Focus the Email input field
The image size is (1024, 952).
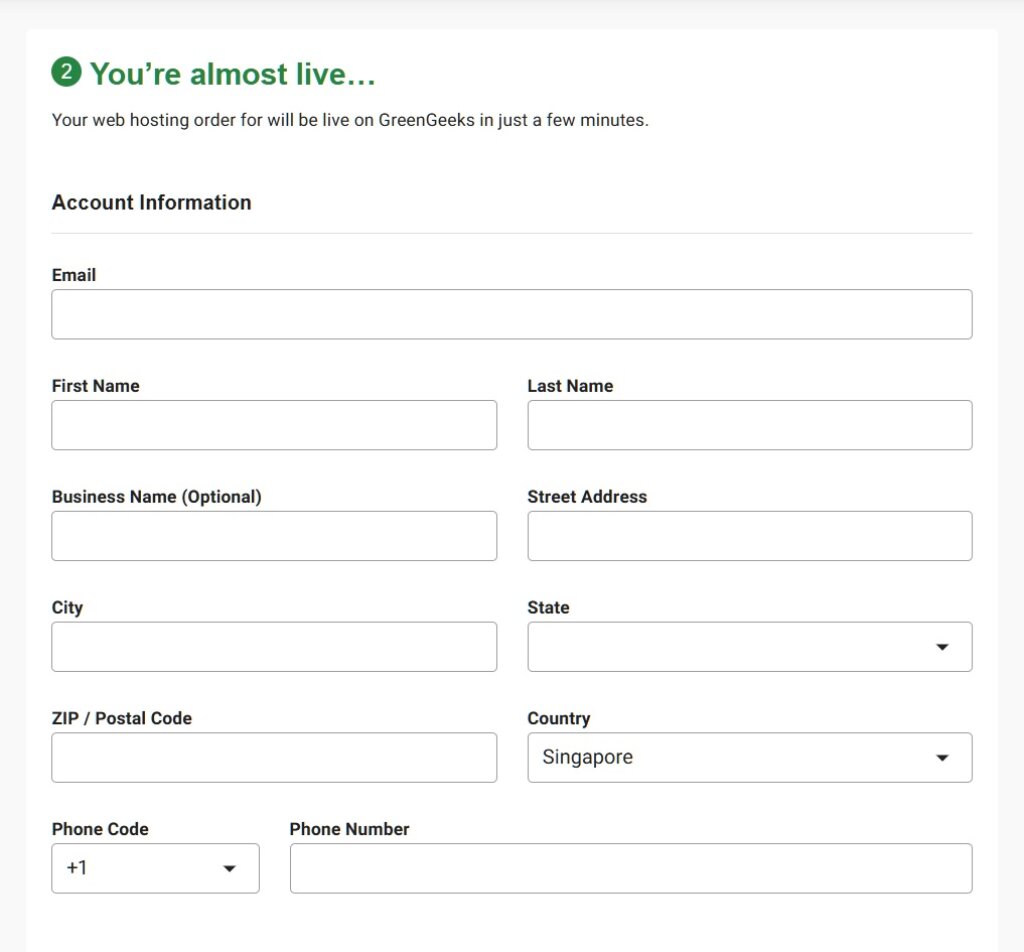tap(511, 314)
